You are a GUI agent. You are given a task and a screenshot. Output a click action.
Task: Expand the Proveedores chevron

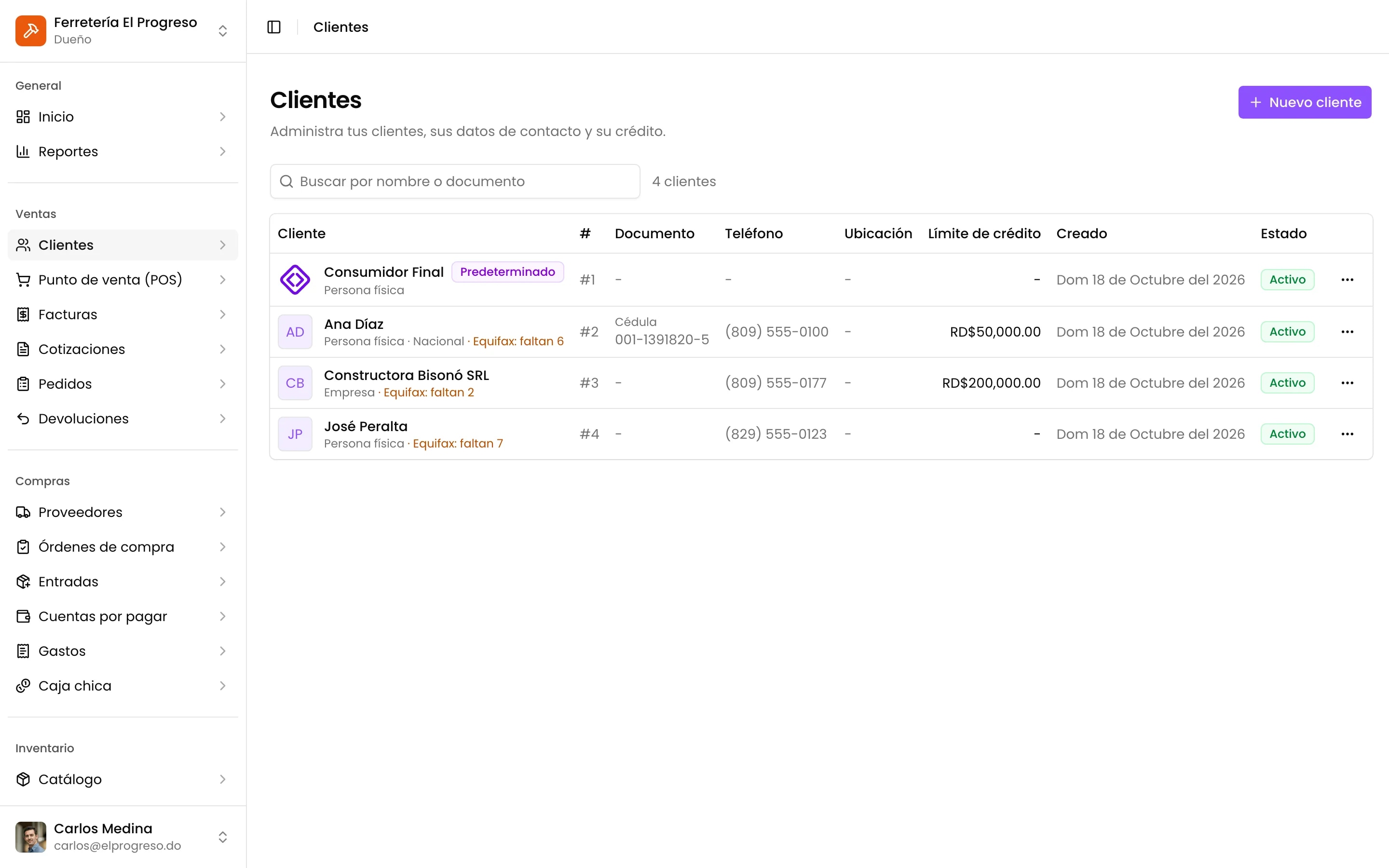[223, 512]
